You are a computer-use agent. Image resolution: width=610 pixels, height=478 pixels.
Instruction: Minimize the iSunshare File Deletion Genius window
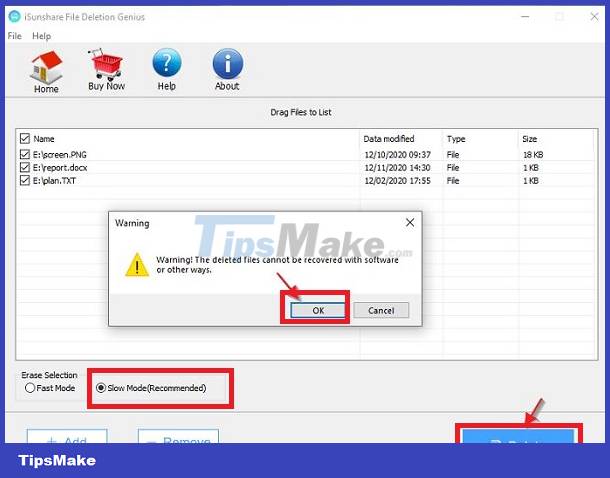(525, 16)
